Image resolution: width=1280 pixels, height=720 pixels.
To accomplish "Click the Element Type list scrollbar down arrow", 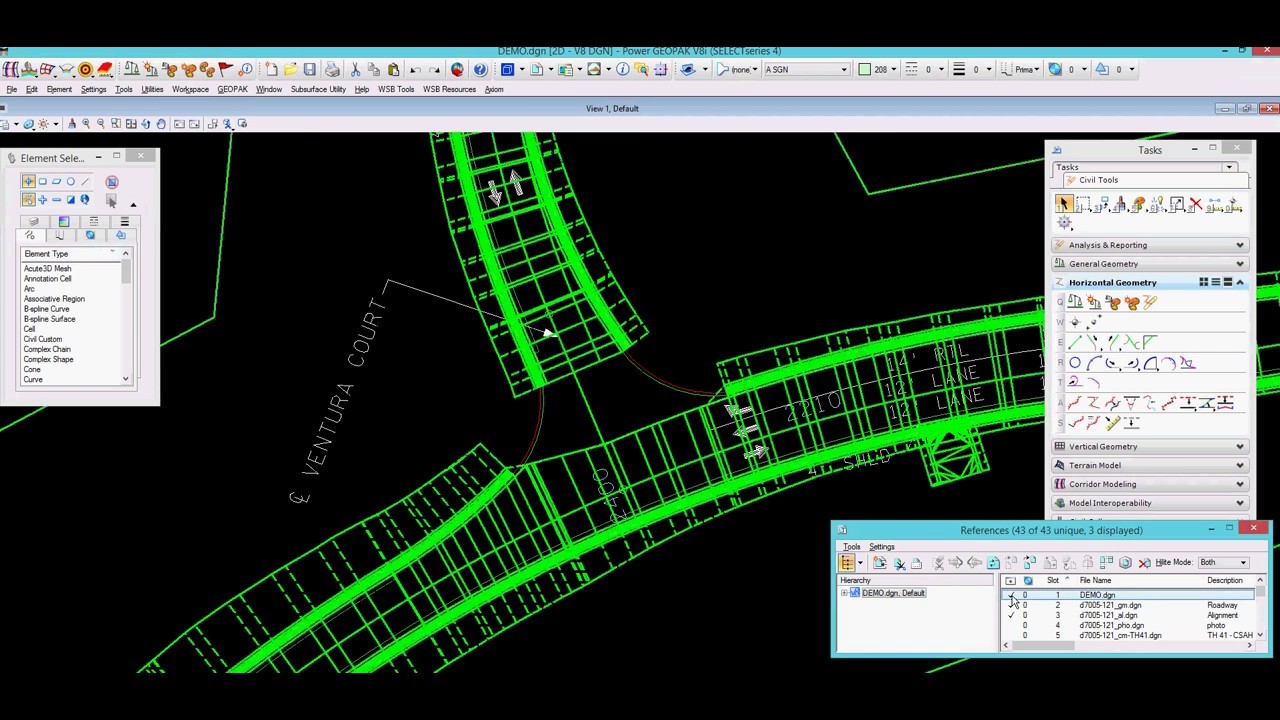I will [x=126, y=379].
